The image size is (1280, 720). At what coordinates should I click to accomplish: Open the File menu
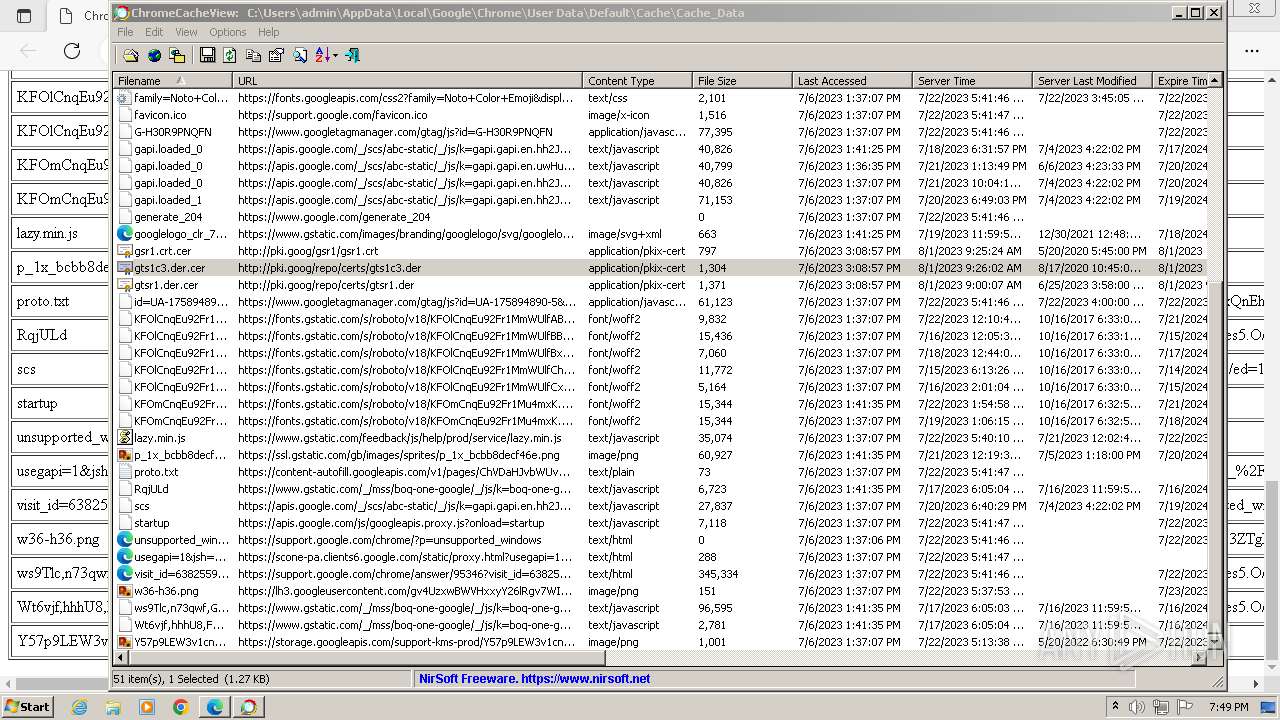tap(125, 32)
